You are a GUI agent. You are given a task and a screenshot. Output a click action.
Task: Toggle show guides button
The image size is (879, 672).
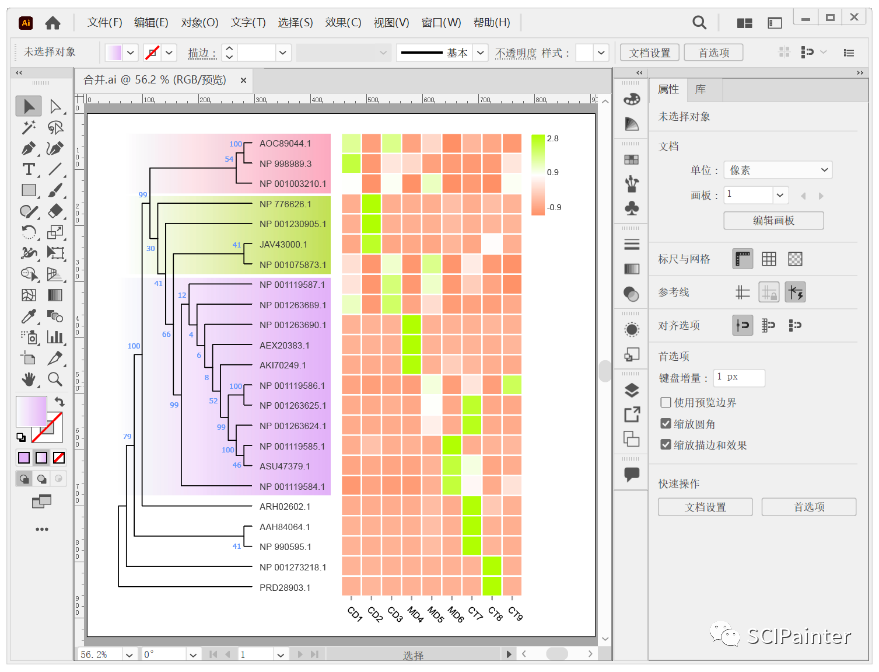[x=743, y=292]
